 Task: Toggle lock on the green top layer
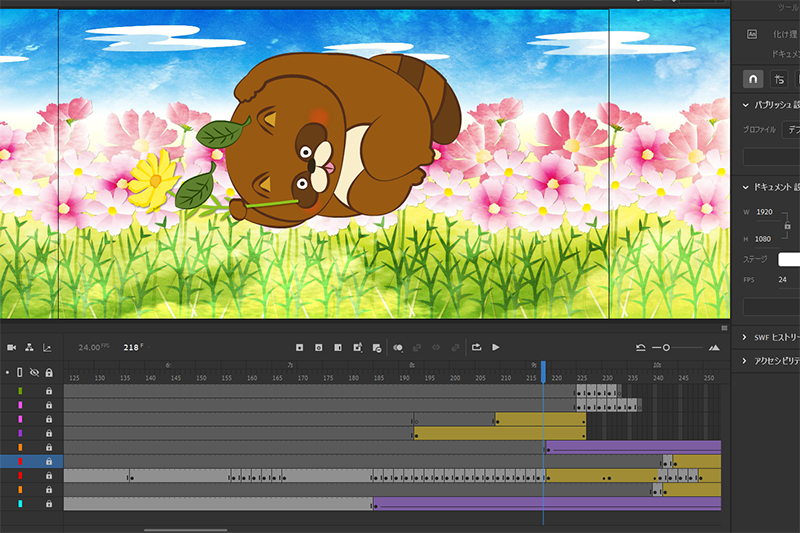[48, 391]
